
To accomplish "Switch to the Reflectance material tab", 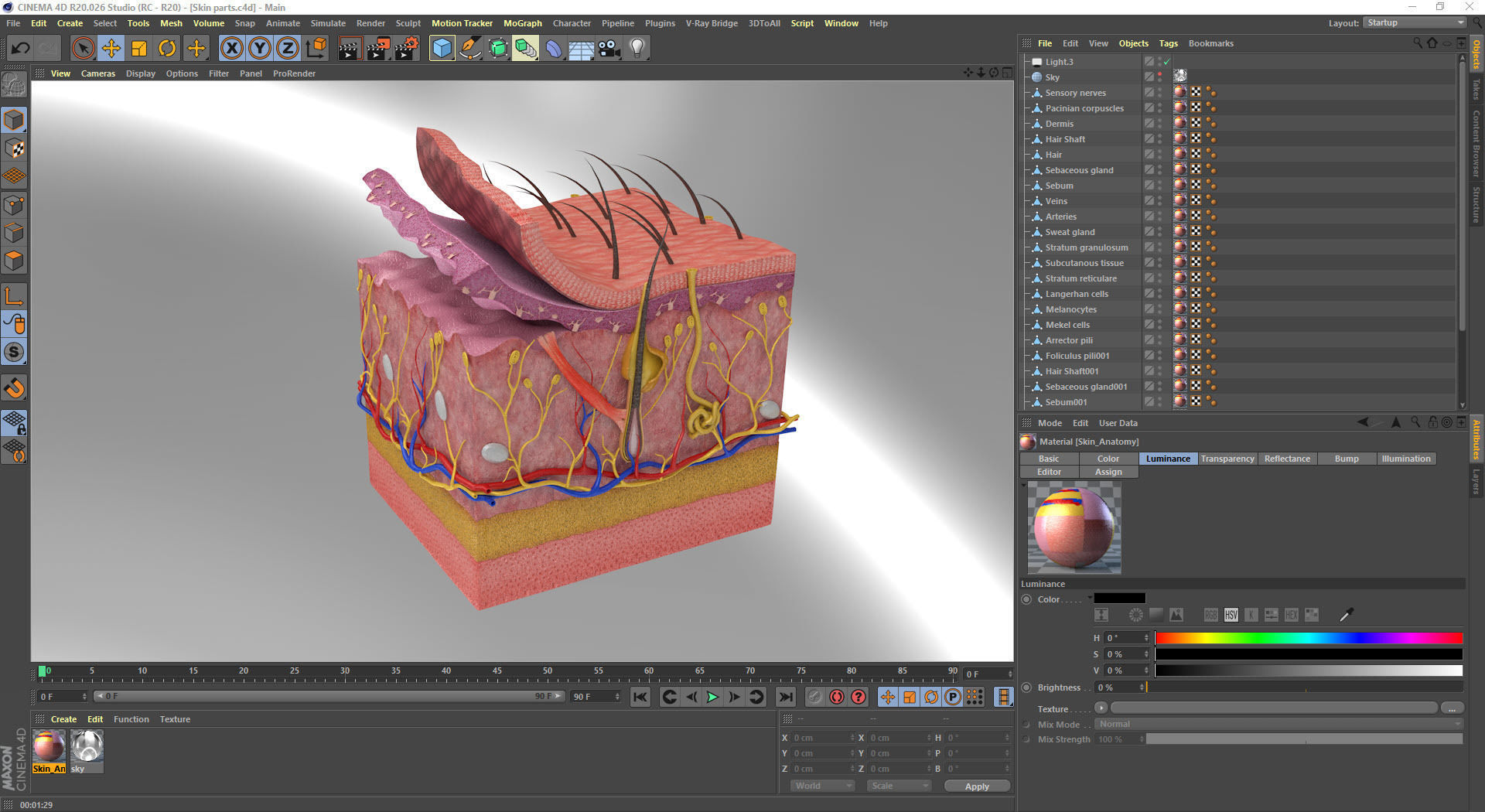I will coord(1287,459).
